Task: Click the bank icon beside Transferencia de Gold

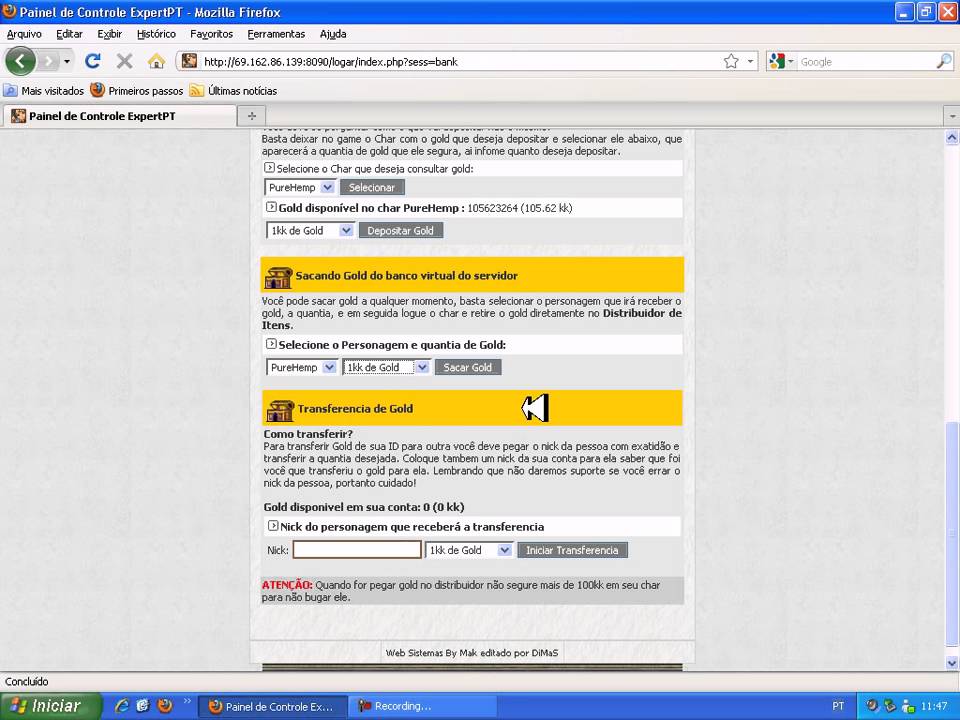Action: 280,410
